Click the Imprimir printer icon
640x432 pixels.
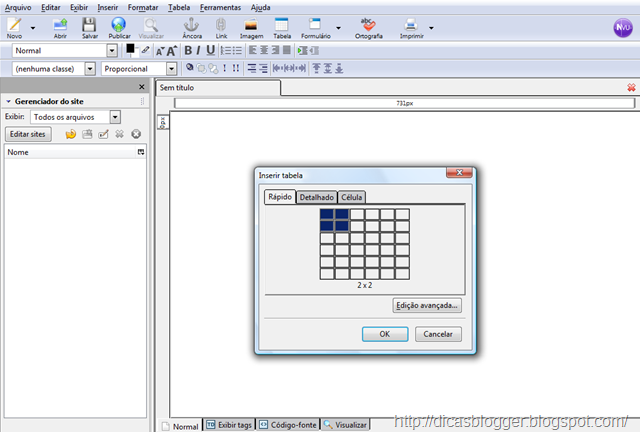coord(411,28)
